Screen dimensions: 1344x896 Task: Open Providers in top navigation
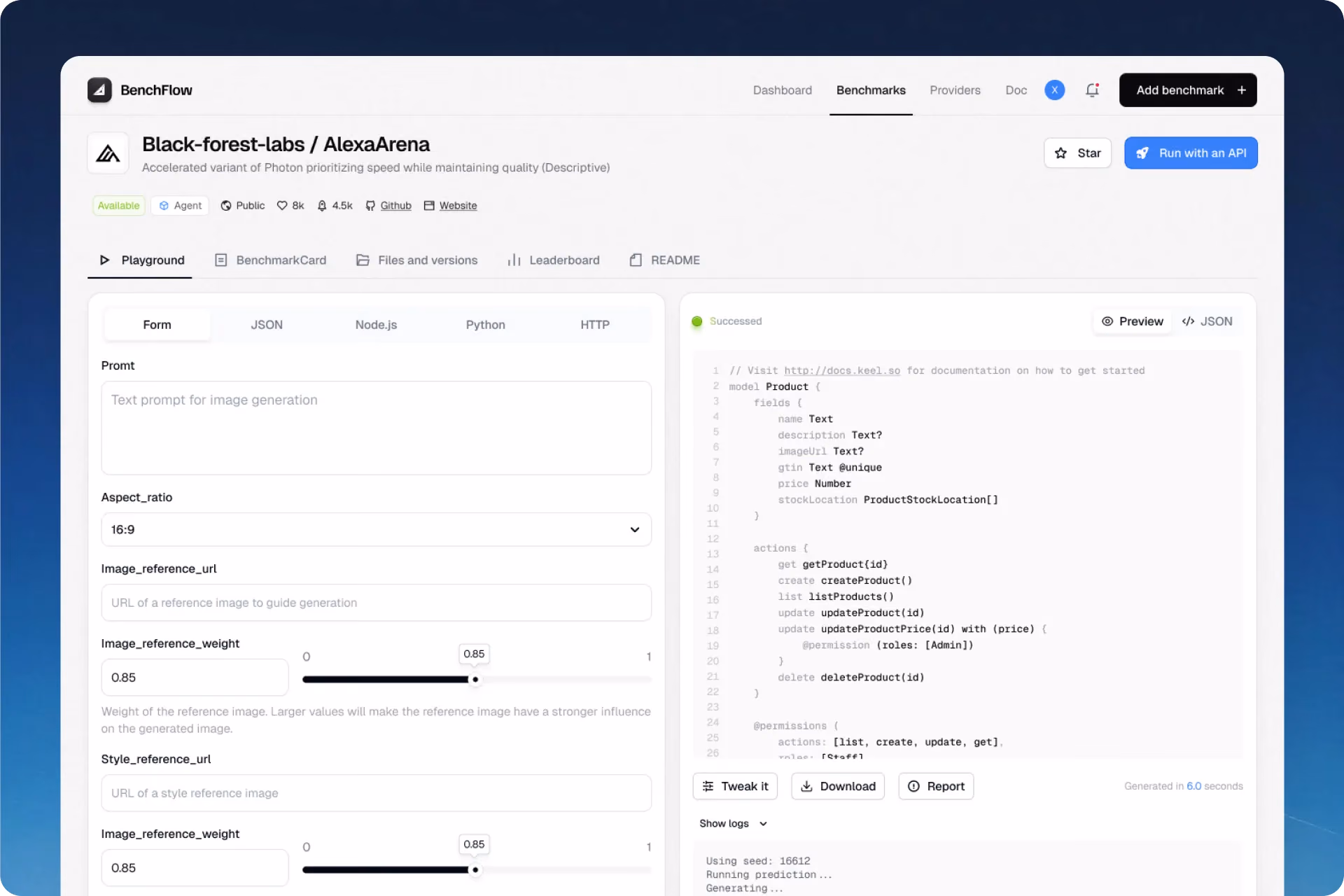(955, 90)
